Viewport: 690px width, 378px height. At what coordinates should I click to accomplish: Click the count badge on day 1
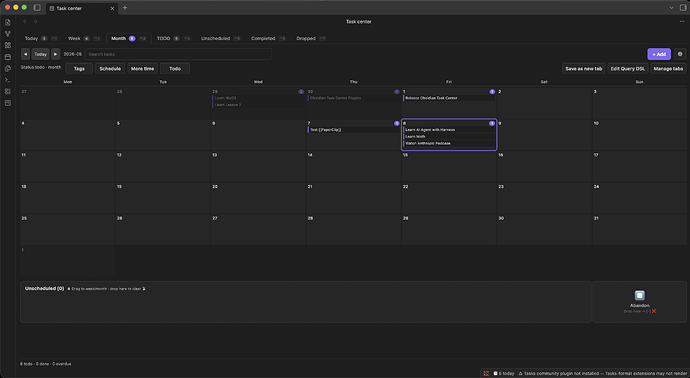point(492,92)
